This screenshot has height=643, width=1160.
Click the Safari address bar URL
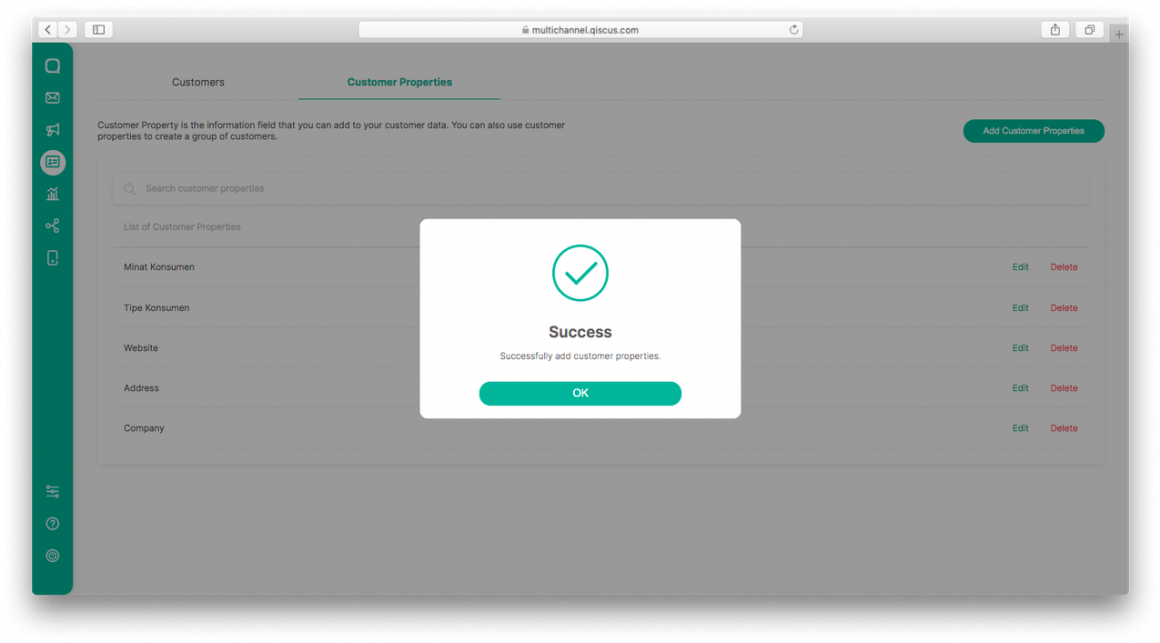(580, 30)
